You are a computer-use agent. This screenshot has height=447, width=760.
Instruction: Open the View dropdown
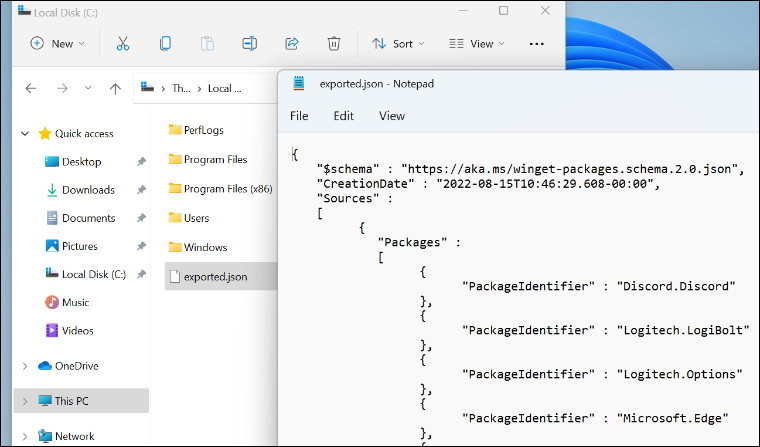[476, 44]
